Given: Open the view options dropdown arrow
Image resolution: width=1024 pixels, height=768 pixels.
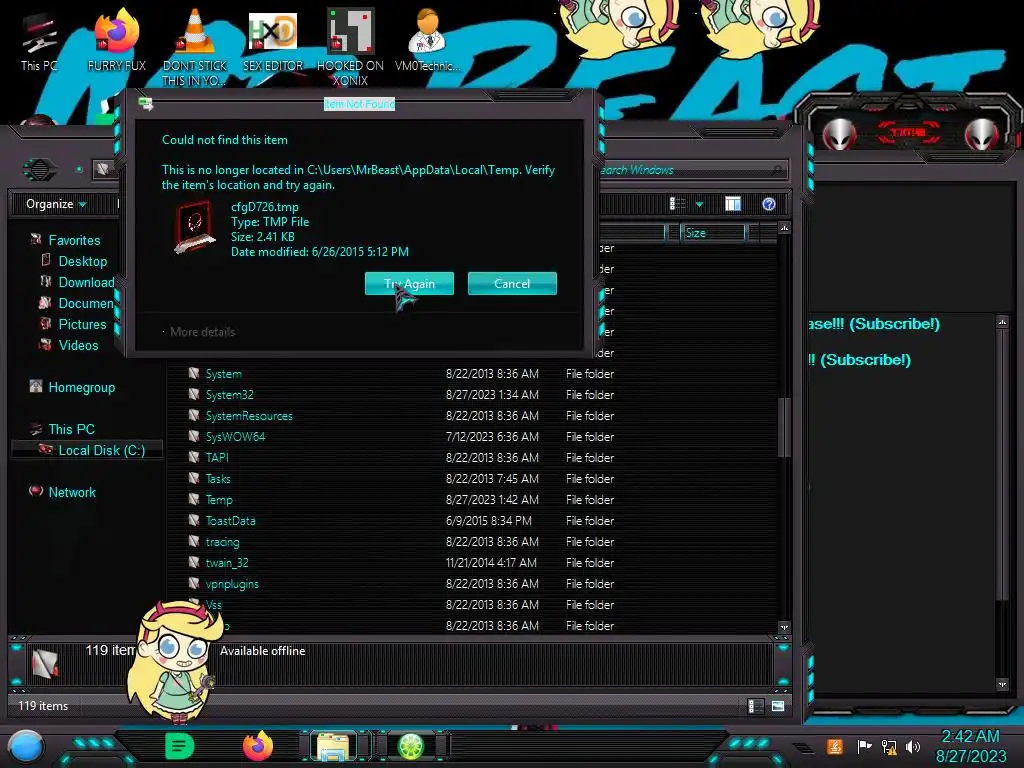Looking at the screenshot, I should [x=699, y=204].
